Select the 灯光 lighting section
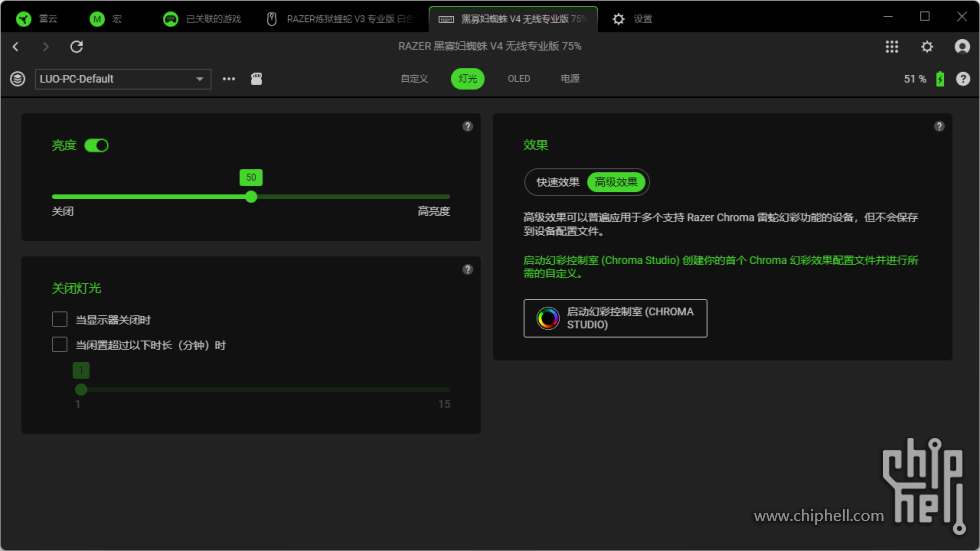This screenshot has height=551, width=980. pyautogui.click(x=468, y=79)
